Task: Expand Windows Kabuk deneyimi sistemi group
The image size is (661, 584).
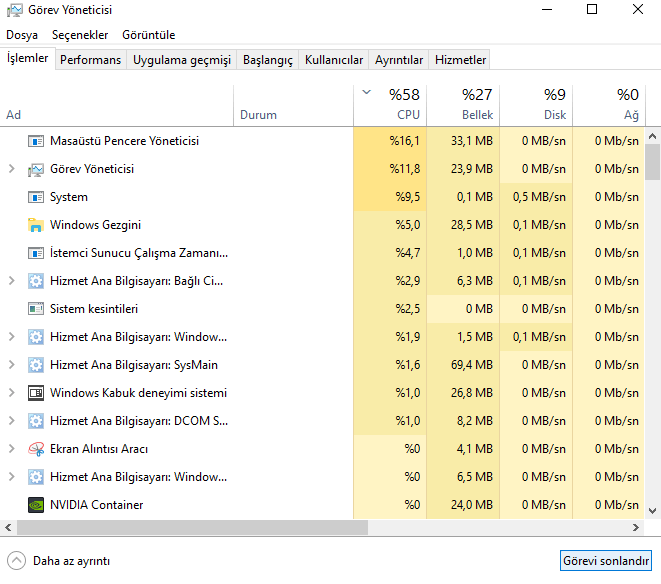Action: tap(12, 393)
